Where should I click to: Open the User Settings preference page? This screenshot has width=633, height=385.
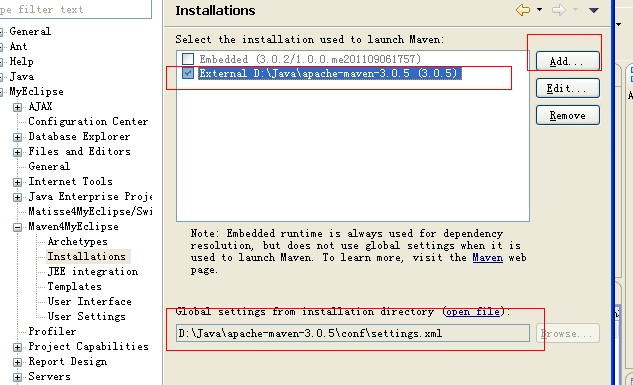click(86, 316)
